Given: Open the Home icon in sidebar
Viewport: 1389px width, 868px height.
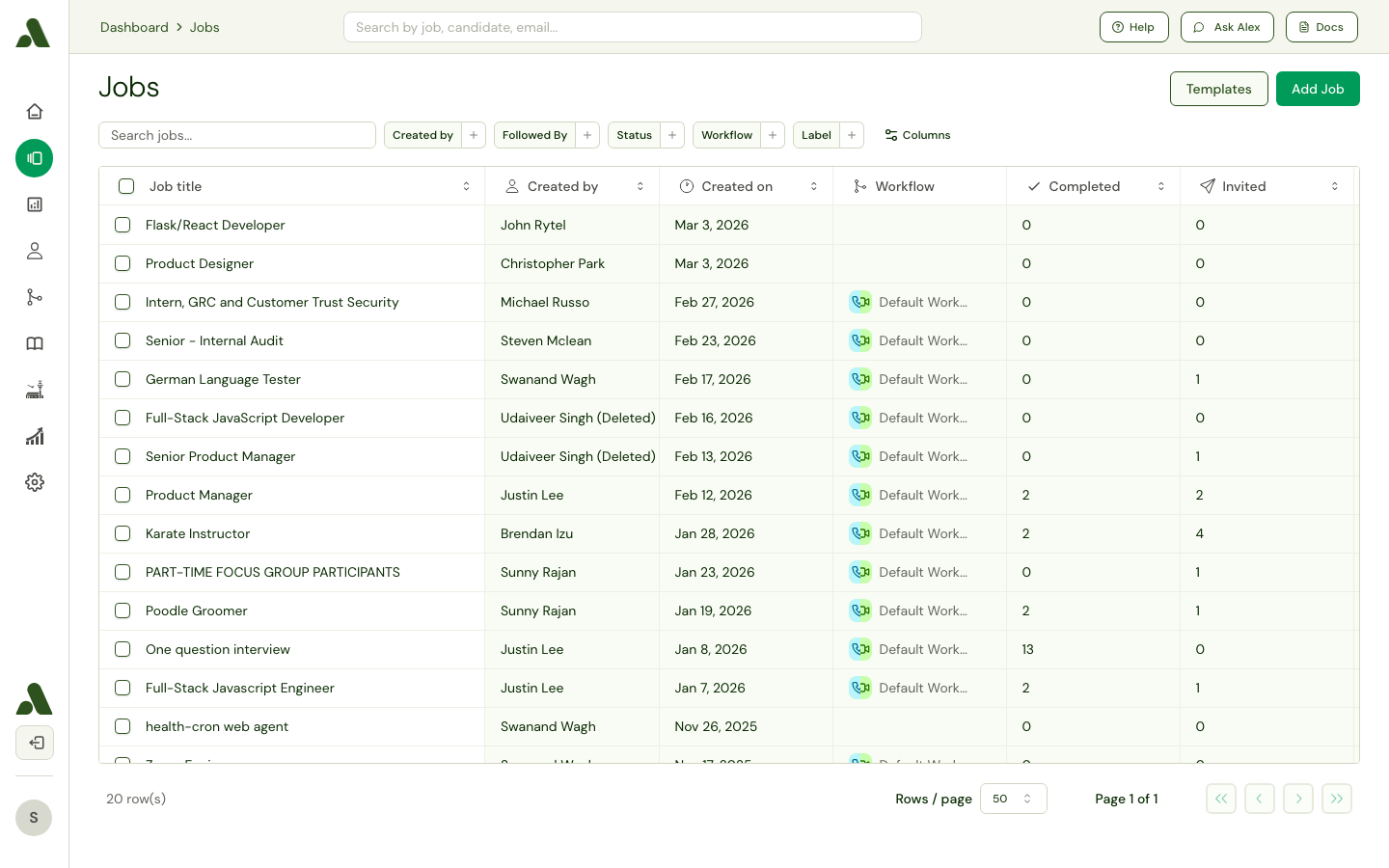Looking at the screenshot, I should click(x=35, y=112).
